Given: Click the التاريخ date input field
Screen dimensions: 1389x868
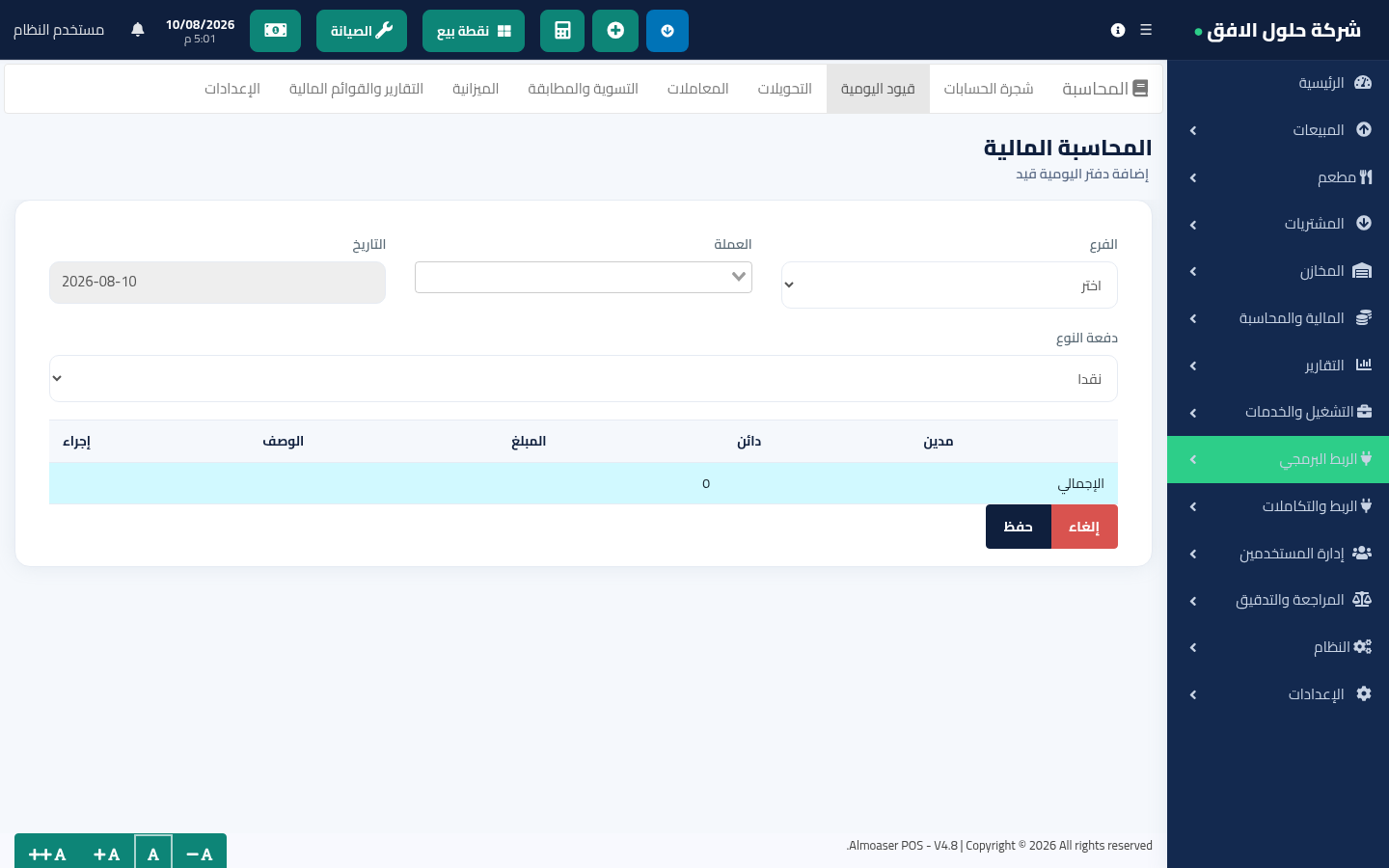Looking at the screenshot, I should (x=217, y=283).
